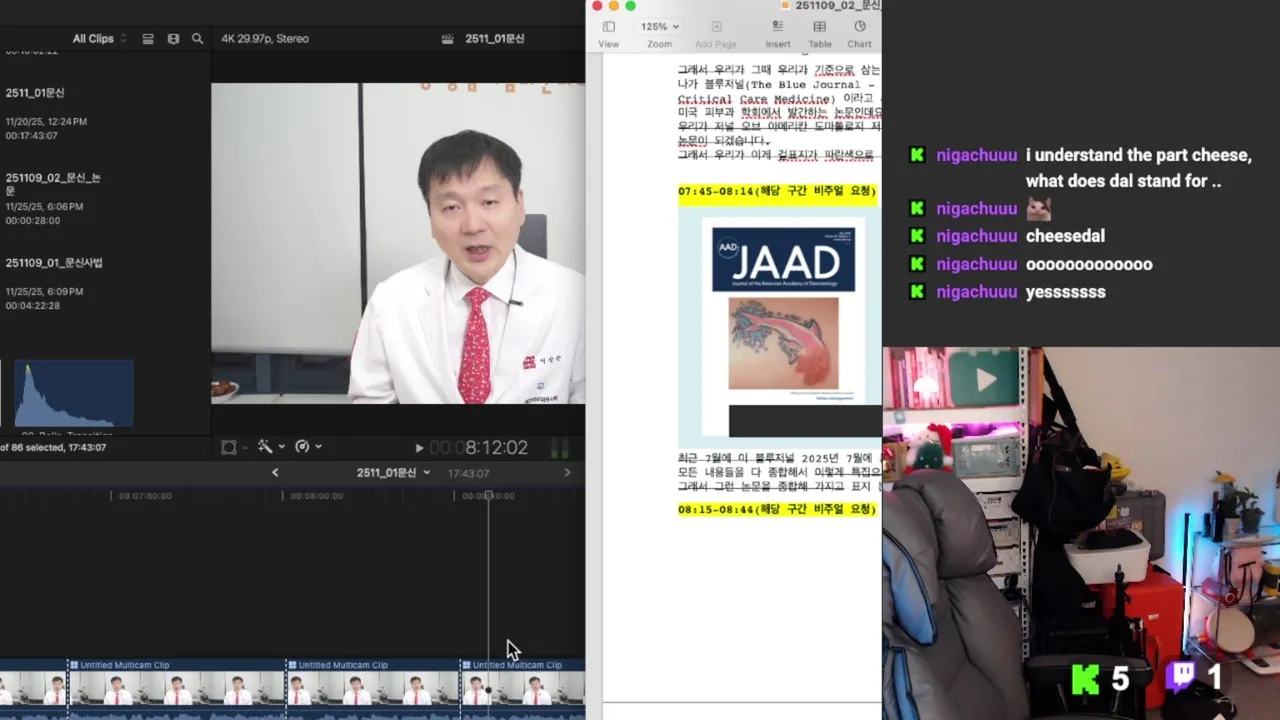Screen dimensions: 1280x720
Task: Click the Chart button in Pages toolbar
Action: tap(859, 33)
